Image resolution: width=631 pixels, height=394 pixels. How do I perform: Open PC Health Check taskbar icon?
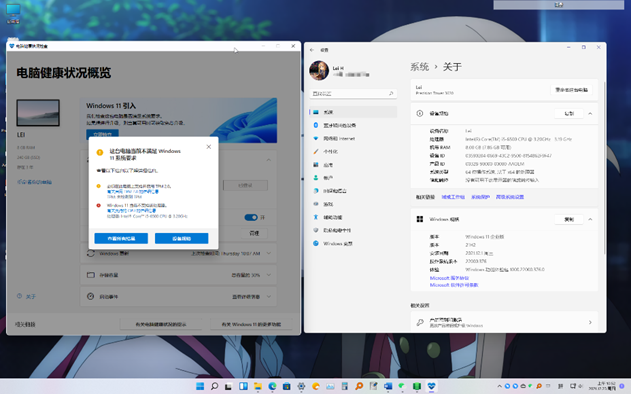click(431, 386)
